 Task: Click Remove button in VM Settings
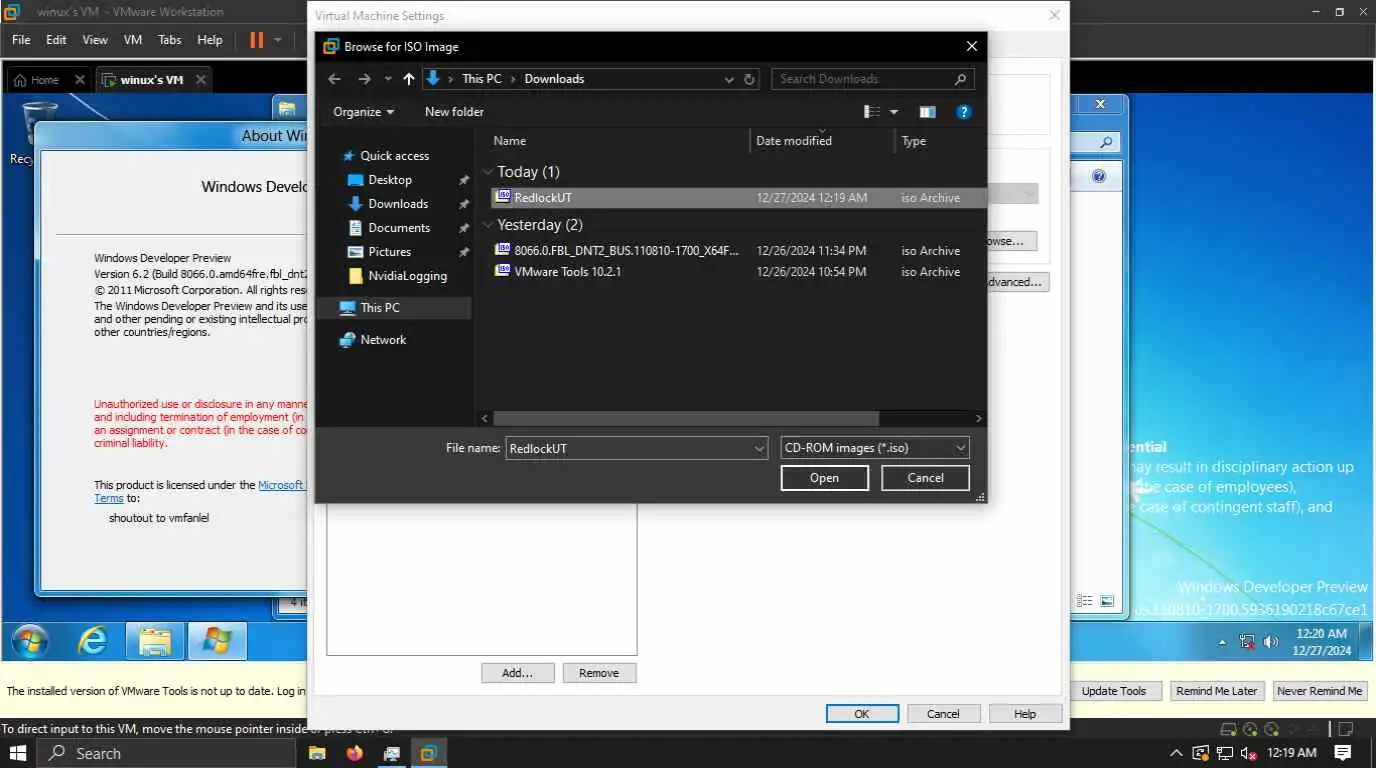[599, 673]
